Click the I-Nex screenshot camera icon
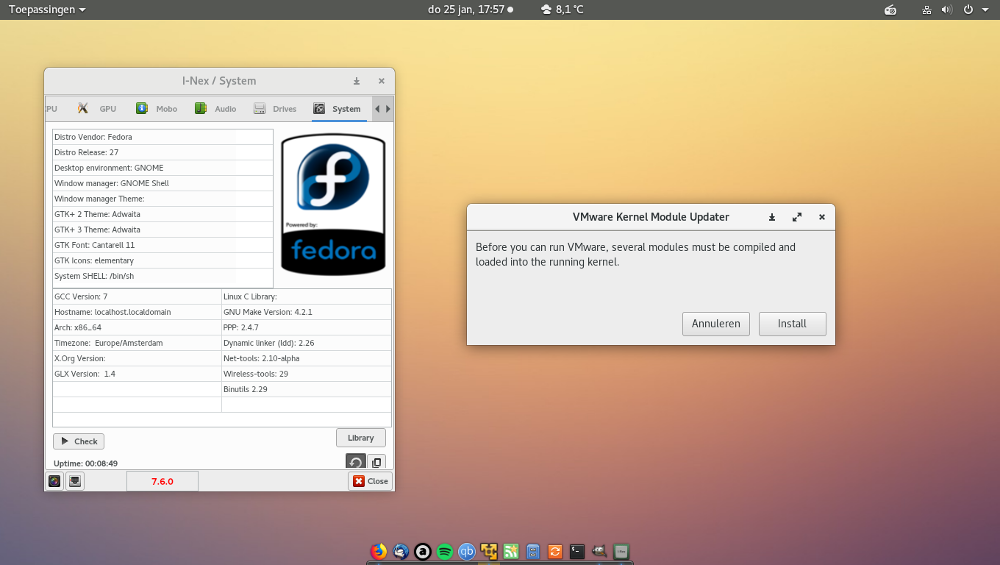The height and width of the screenshot is (565, 1000). (x=55, y=481)
